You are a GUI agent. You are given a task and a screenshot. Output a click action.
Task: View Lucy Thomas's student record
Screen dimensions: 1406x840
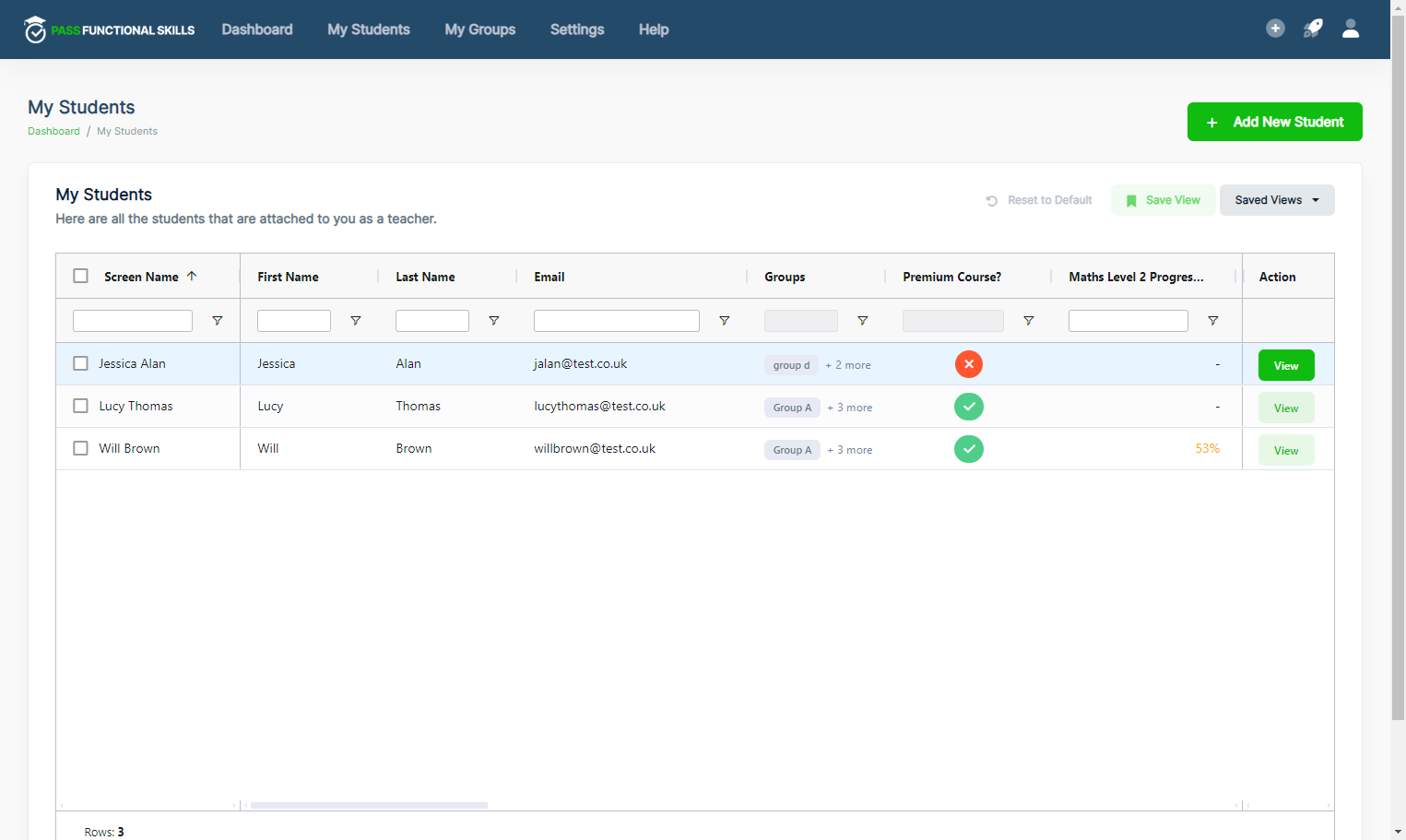coord(1286,408)
